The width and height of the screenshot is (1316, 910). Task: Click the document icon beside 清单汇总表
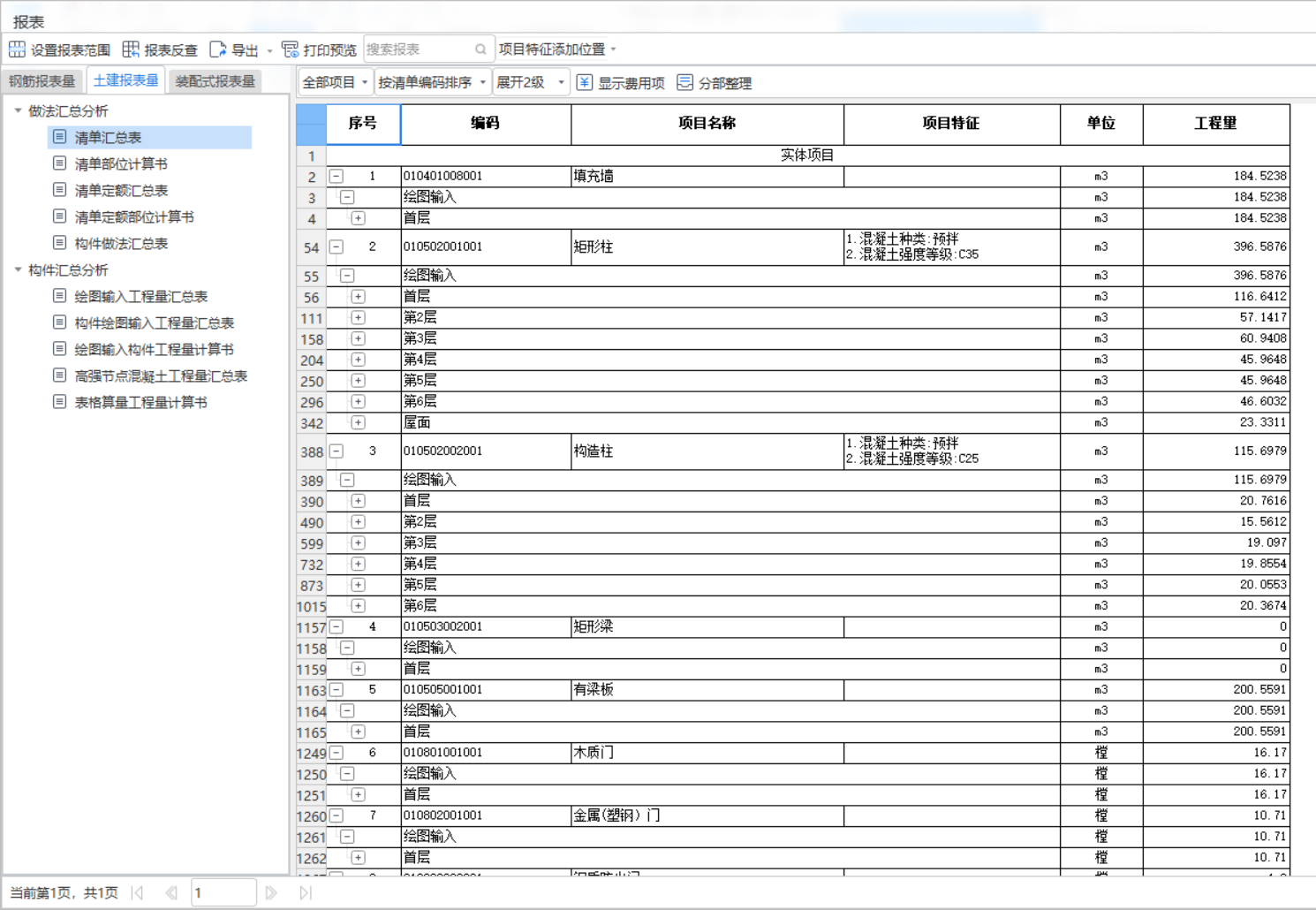[x=59, y=137]
